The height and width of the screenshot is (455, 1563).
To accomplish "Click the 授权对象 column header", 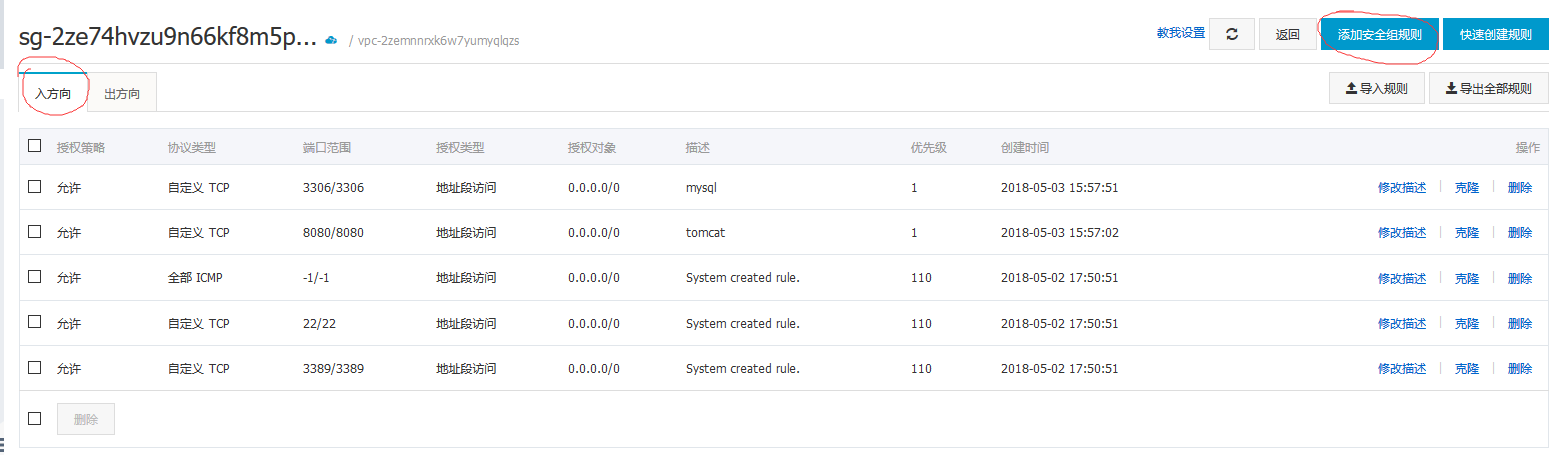I will point(592,147).
